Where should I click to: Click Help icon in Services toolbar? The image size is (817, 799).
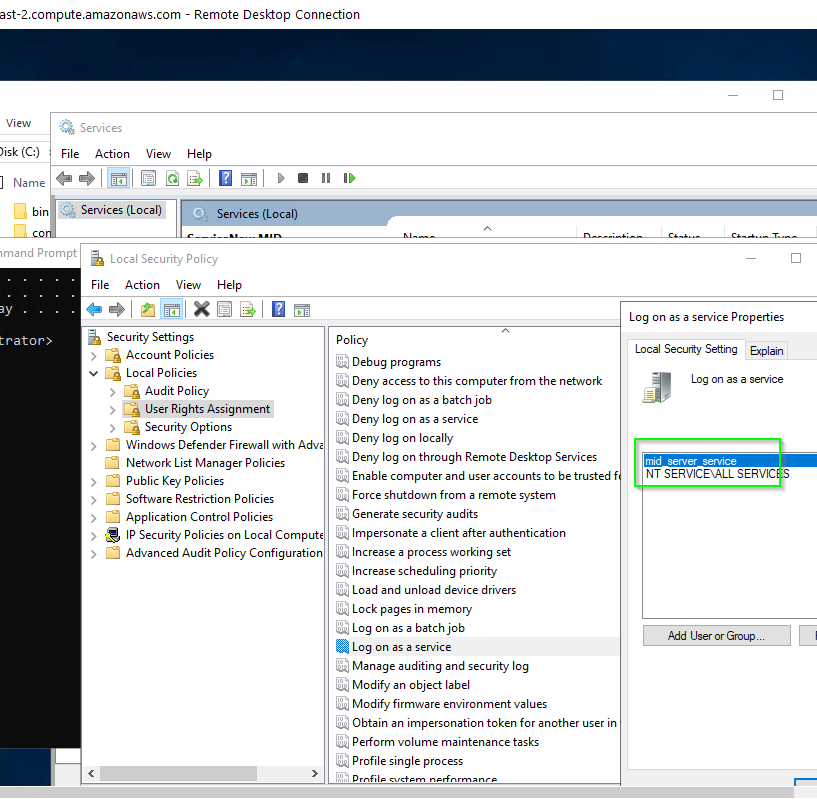[225, 179]
